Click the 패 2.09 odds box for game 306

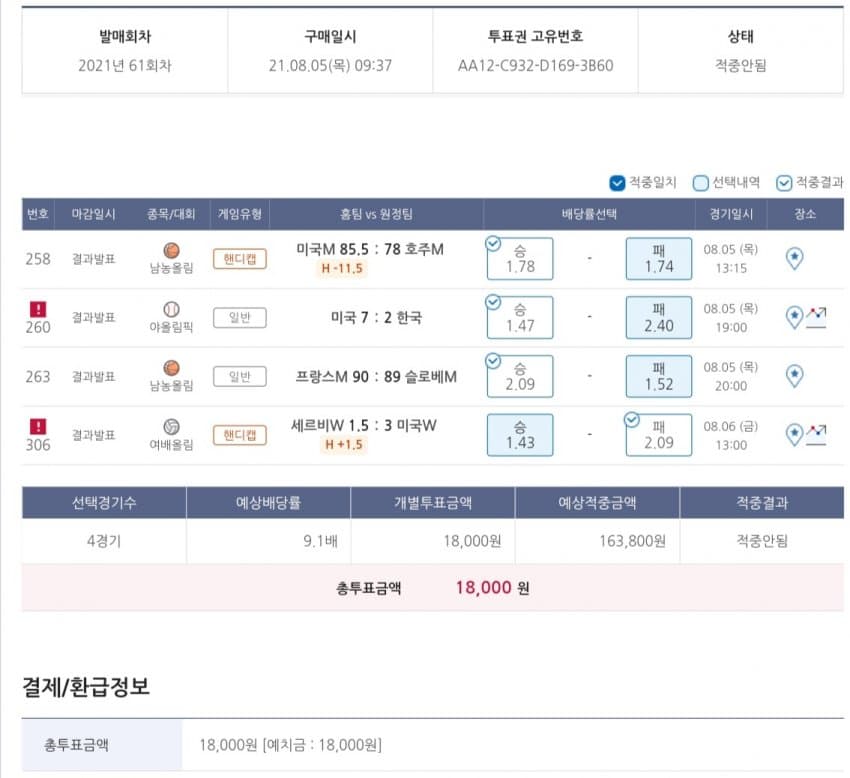click(659, 435)
